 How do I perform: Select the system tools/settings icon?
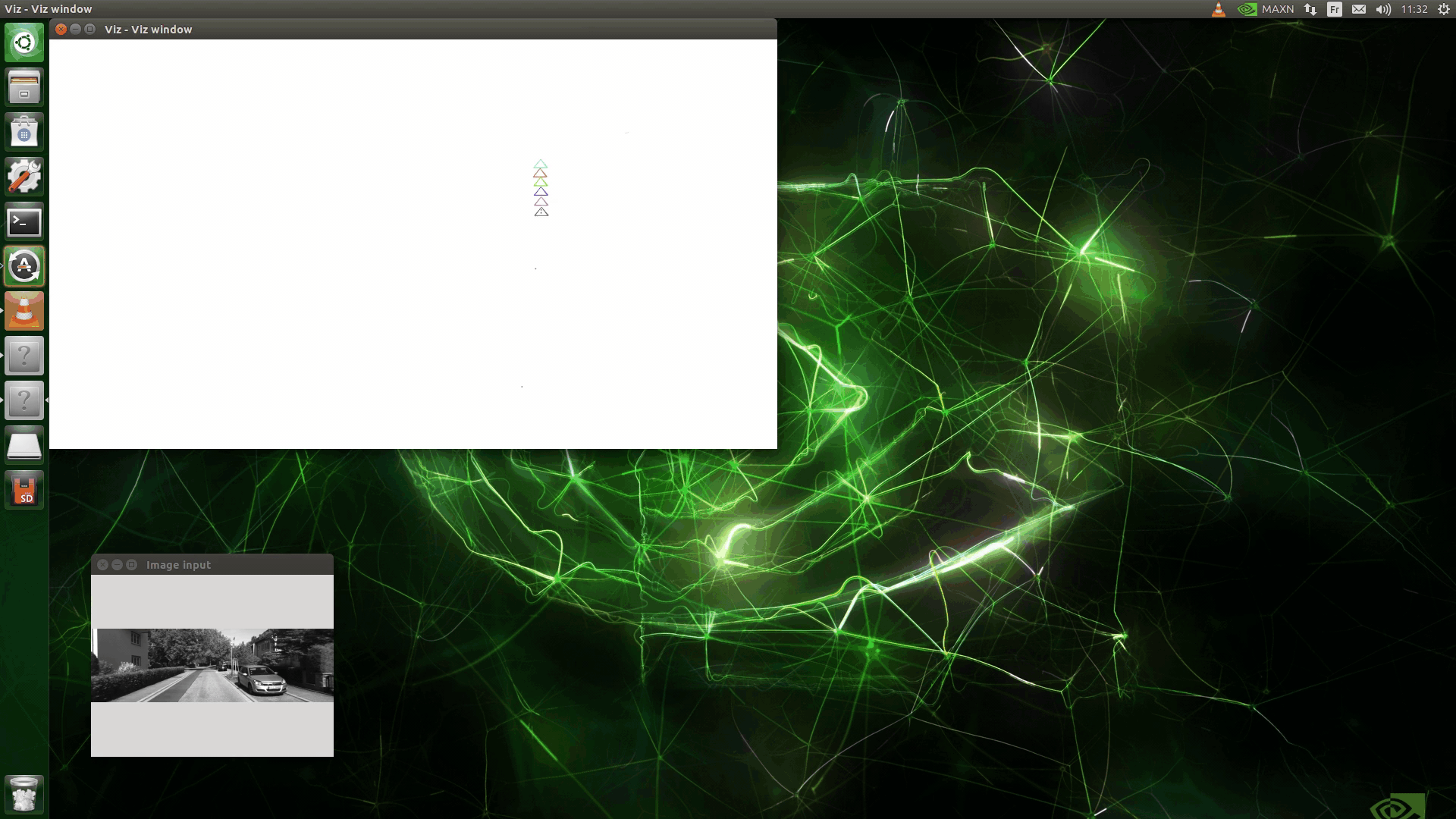24,176
